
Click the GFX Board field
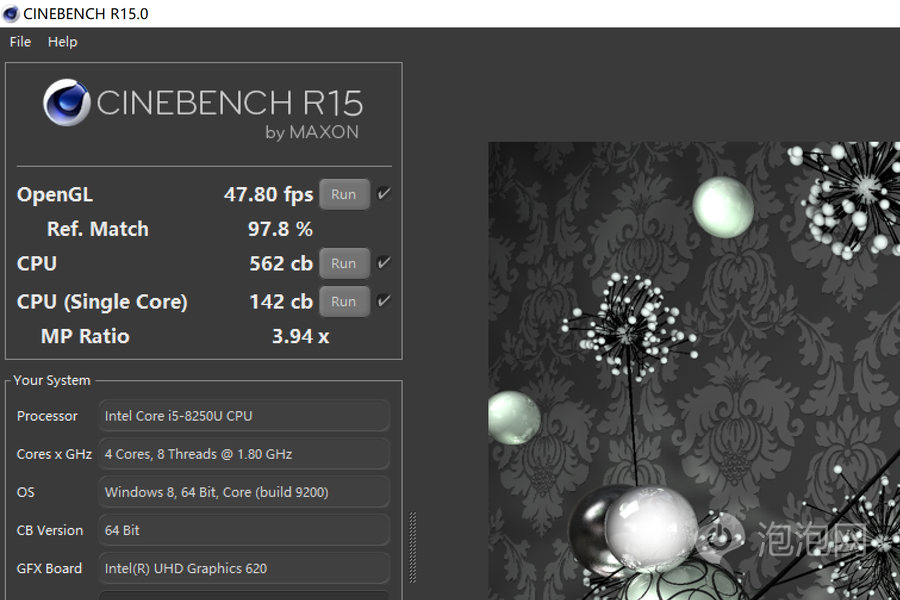245,568
